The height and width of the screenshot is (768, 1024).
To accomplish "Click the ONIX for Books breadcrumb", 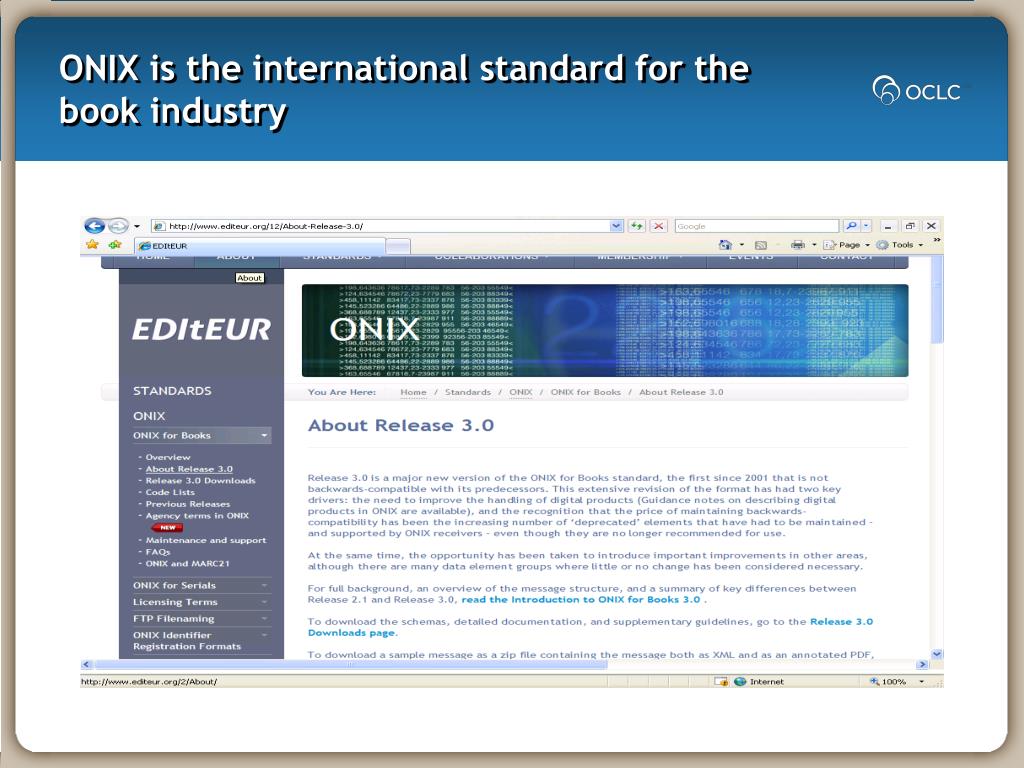I will [x=585, y=392].
